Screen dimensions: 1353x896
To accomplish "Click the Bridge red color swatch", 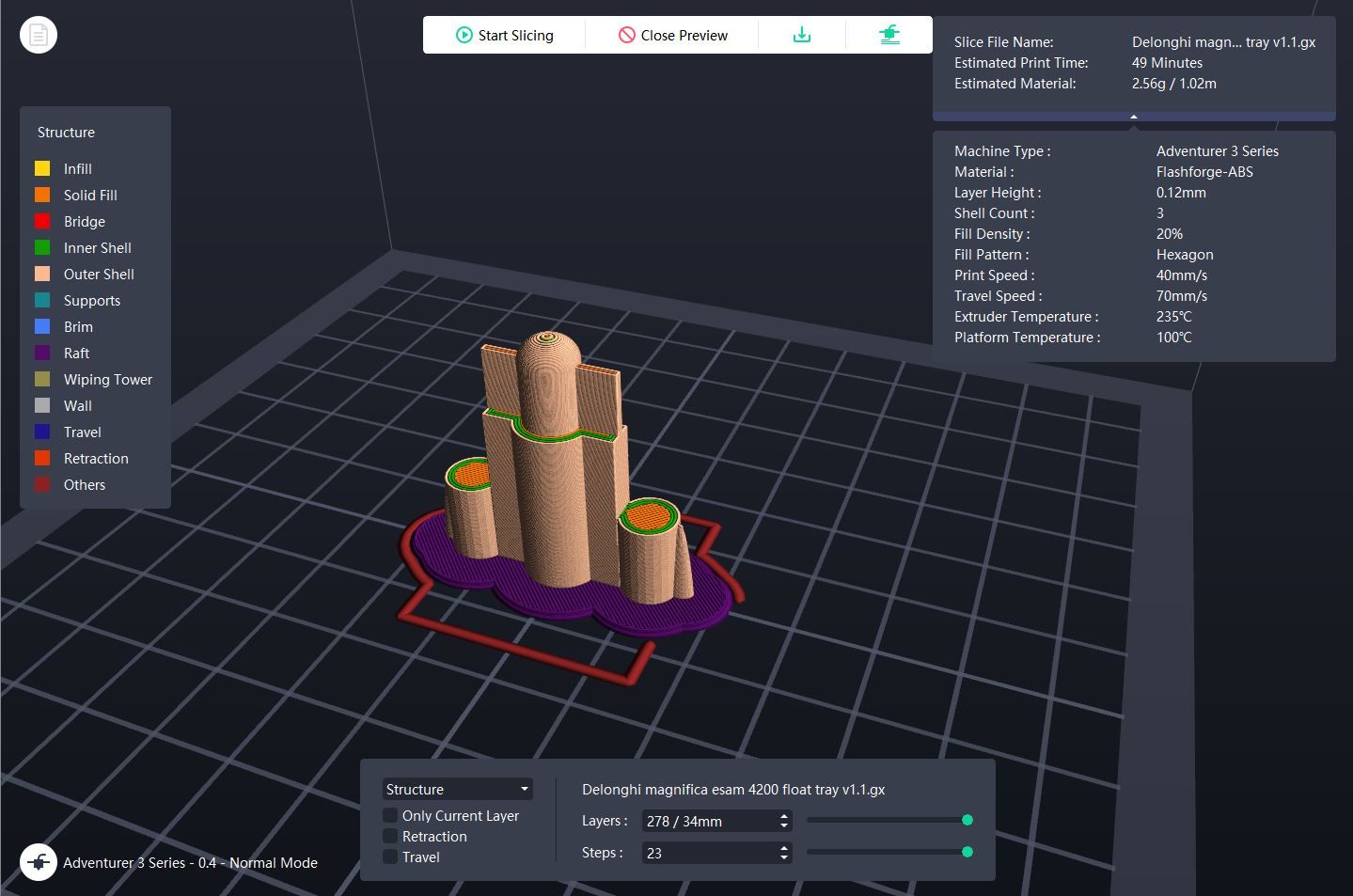I will click(42, 221).
